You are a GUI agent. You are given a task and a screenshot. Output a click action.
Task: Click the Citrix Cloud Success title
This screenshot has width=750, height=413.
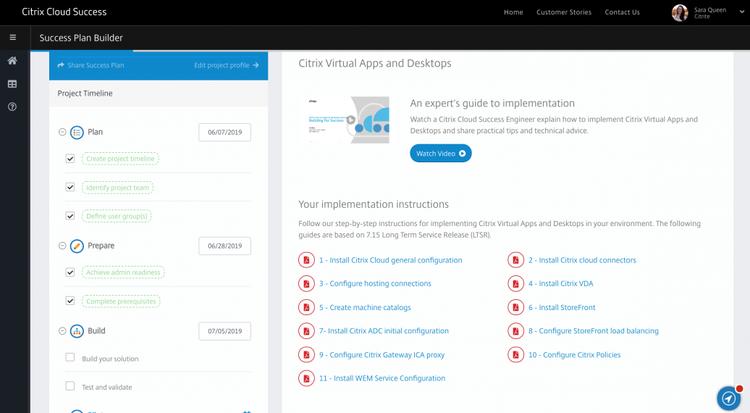pos(64,12)
